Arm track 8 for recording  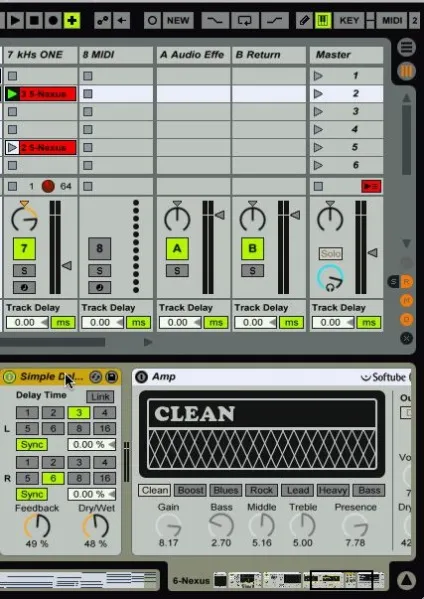pos(99,287)
